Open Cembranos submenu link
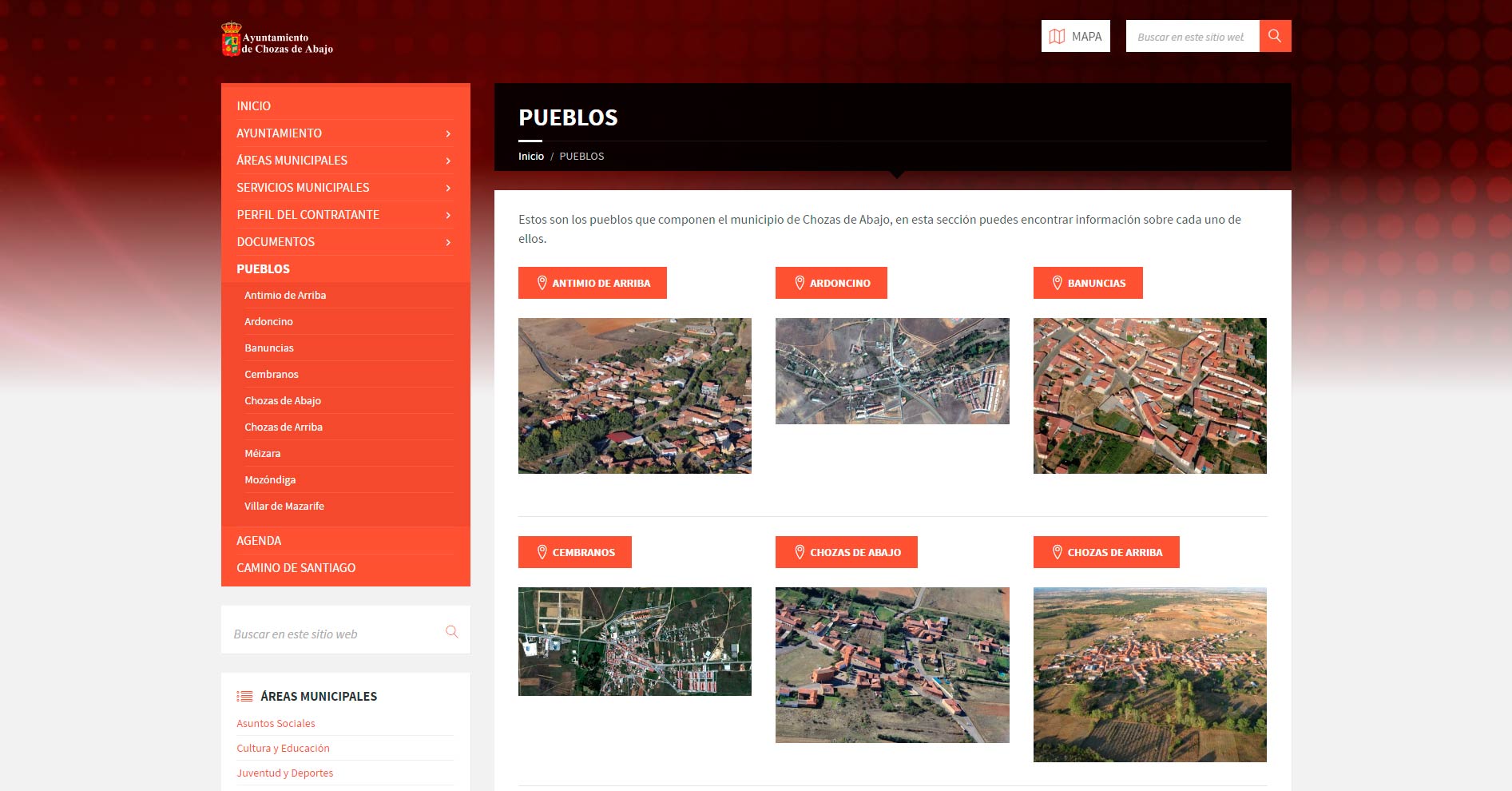The height and width of the screenshot is (791, 1512). [x=272, y=374]
